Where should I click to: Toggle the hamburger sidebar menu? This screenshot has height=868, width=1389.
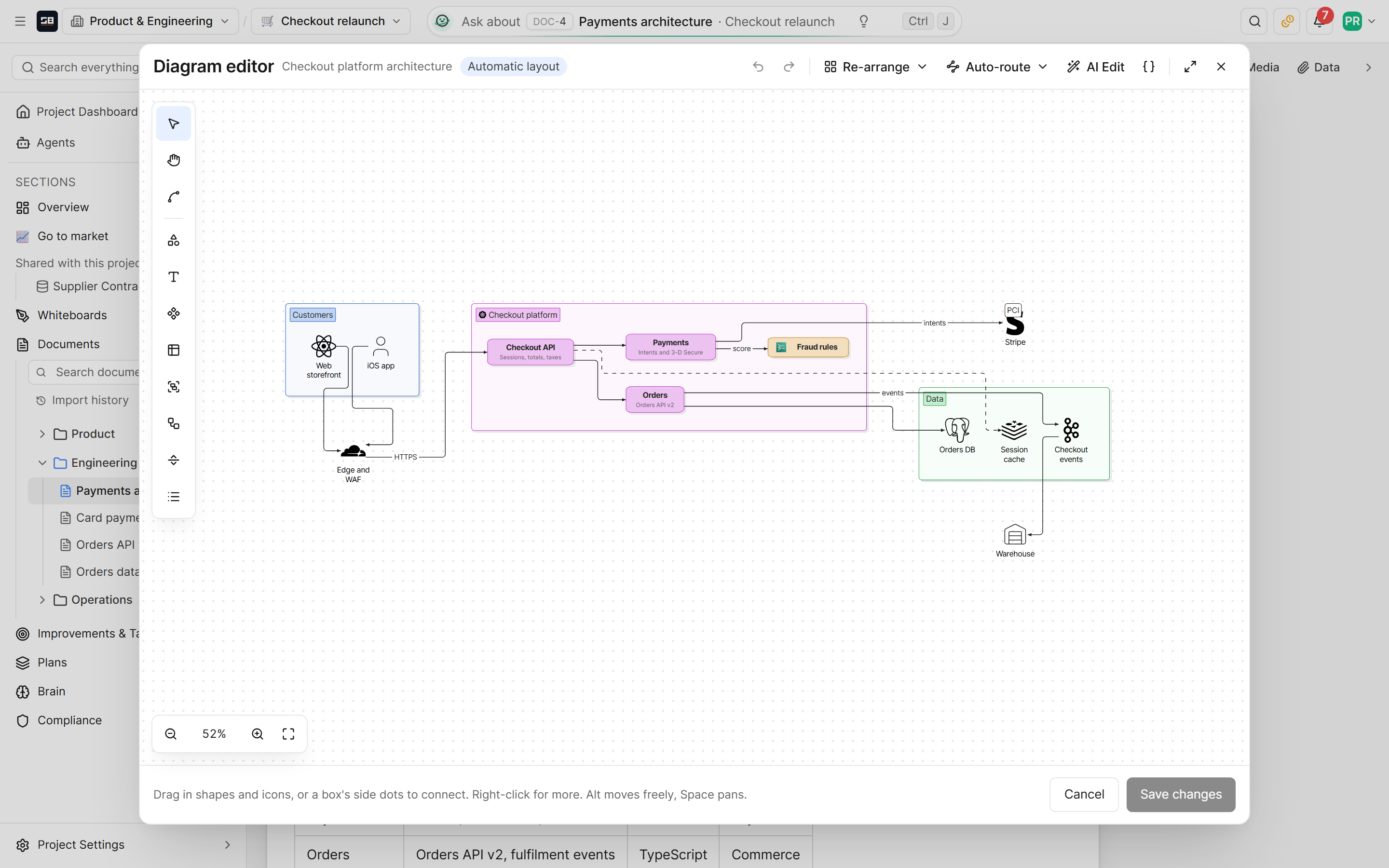(20, 21)
